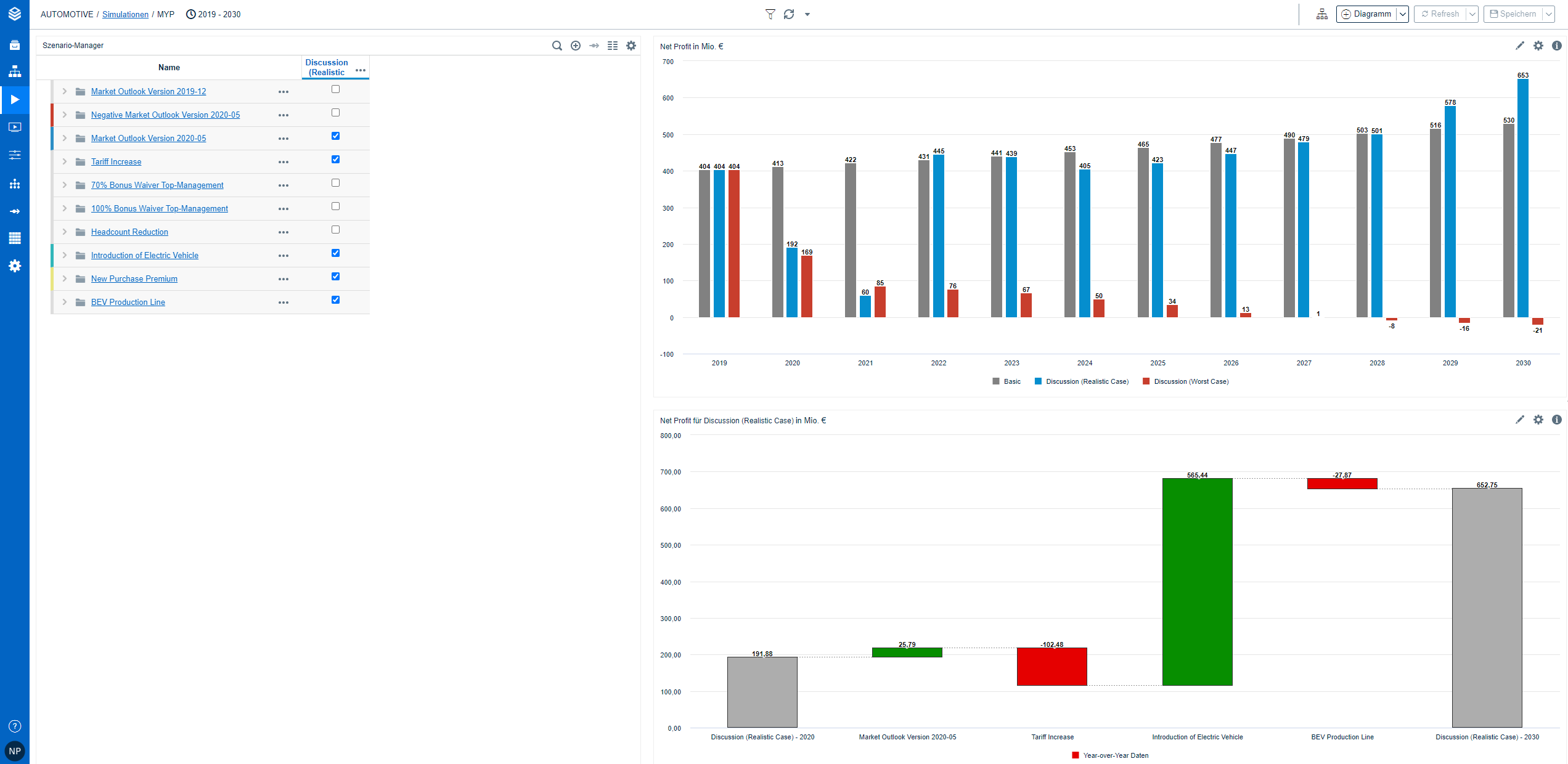Expand the BEV Production Line folder

[x=64, y=302]
